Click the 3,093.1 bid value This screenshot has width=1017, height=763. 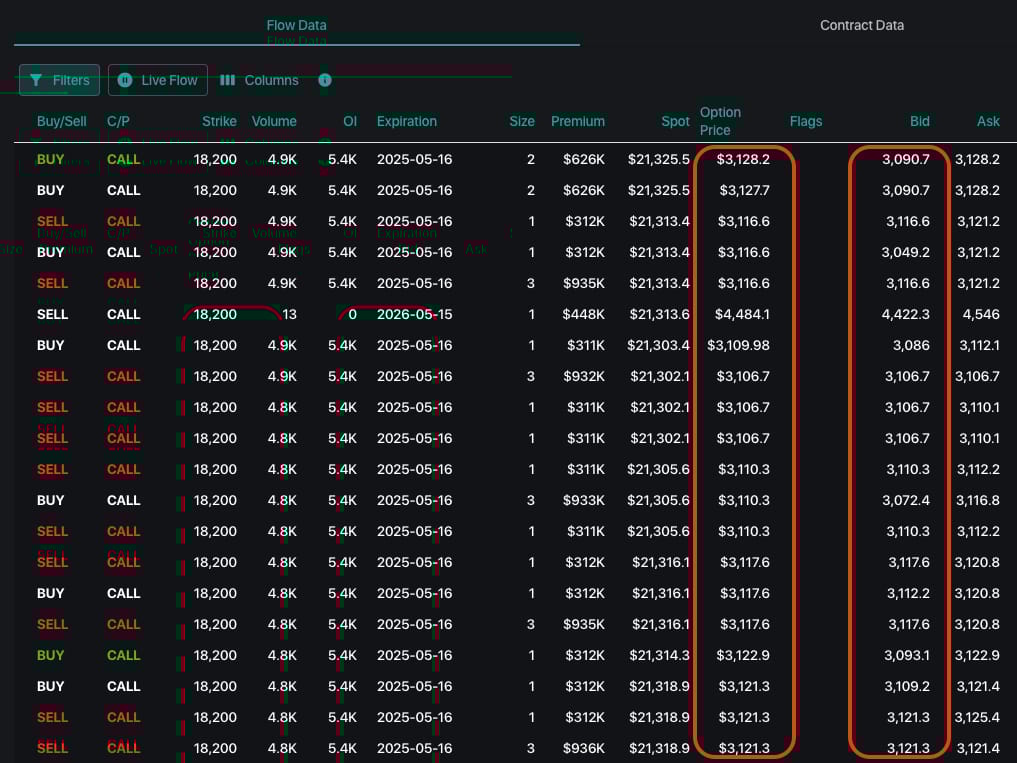pos(907,655)
